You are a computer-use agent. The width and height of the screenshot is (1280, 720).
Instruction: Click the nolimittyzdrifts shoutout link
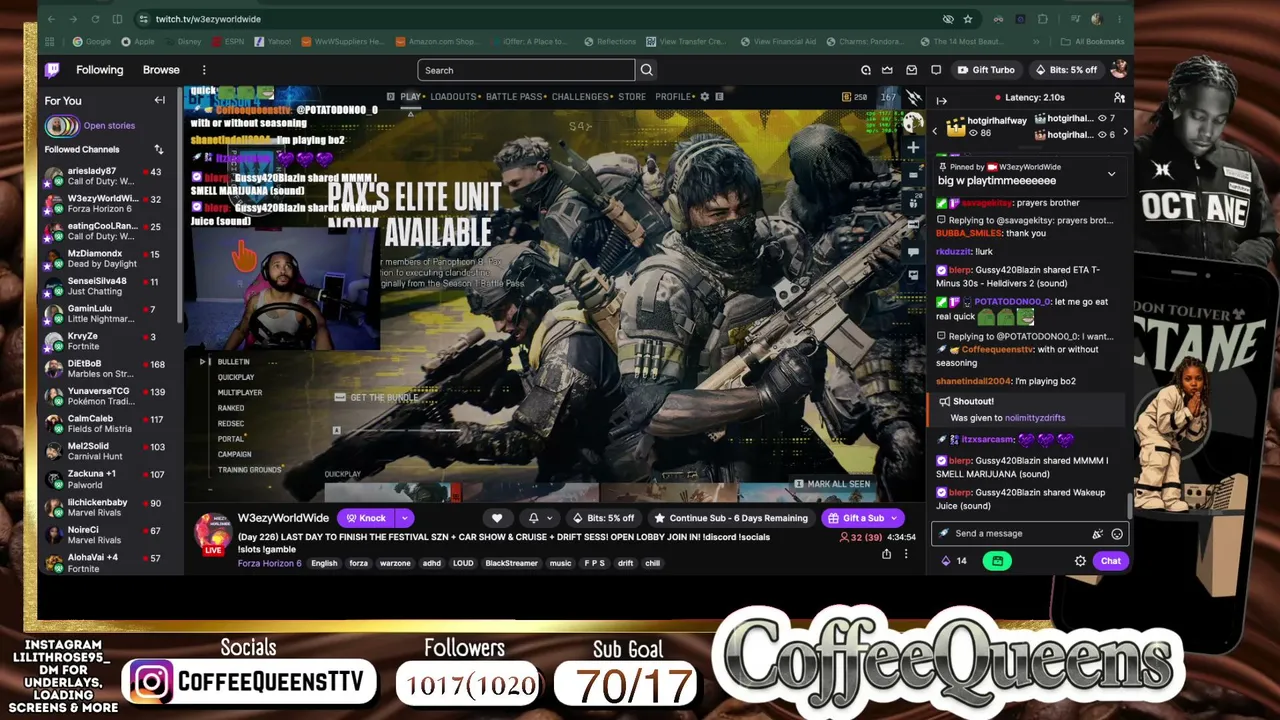coord(1035,418)
